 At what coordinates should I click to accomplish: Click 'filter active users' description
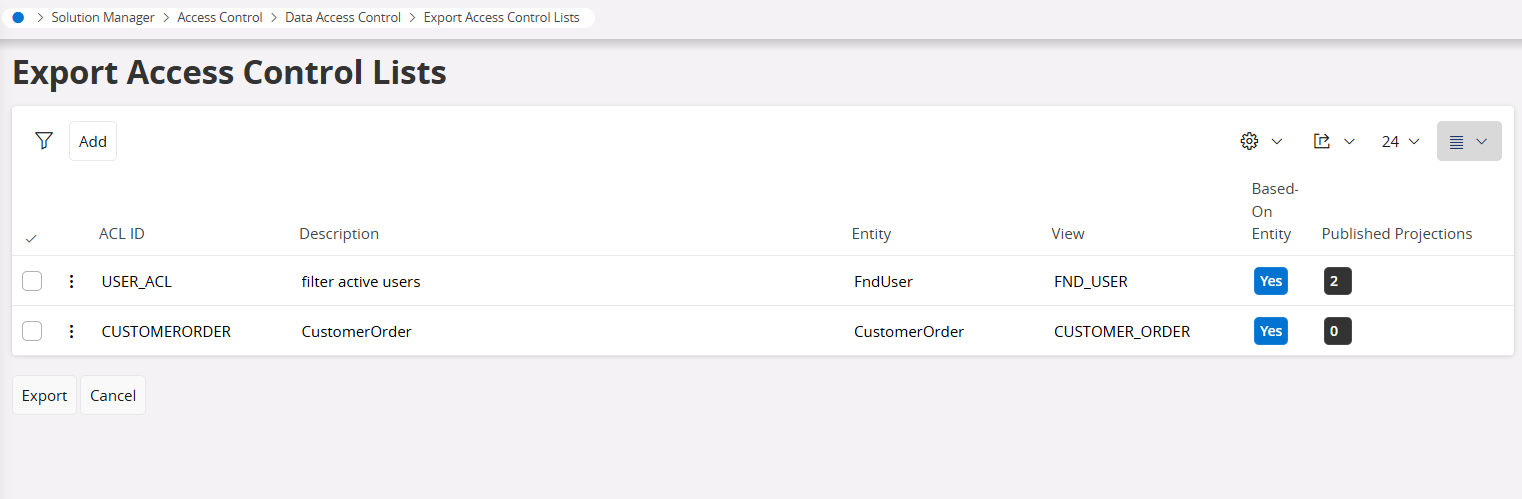click(x=361, y=281)
